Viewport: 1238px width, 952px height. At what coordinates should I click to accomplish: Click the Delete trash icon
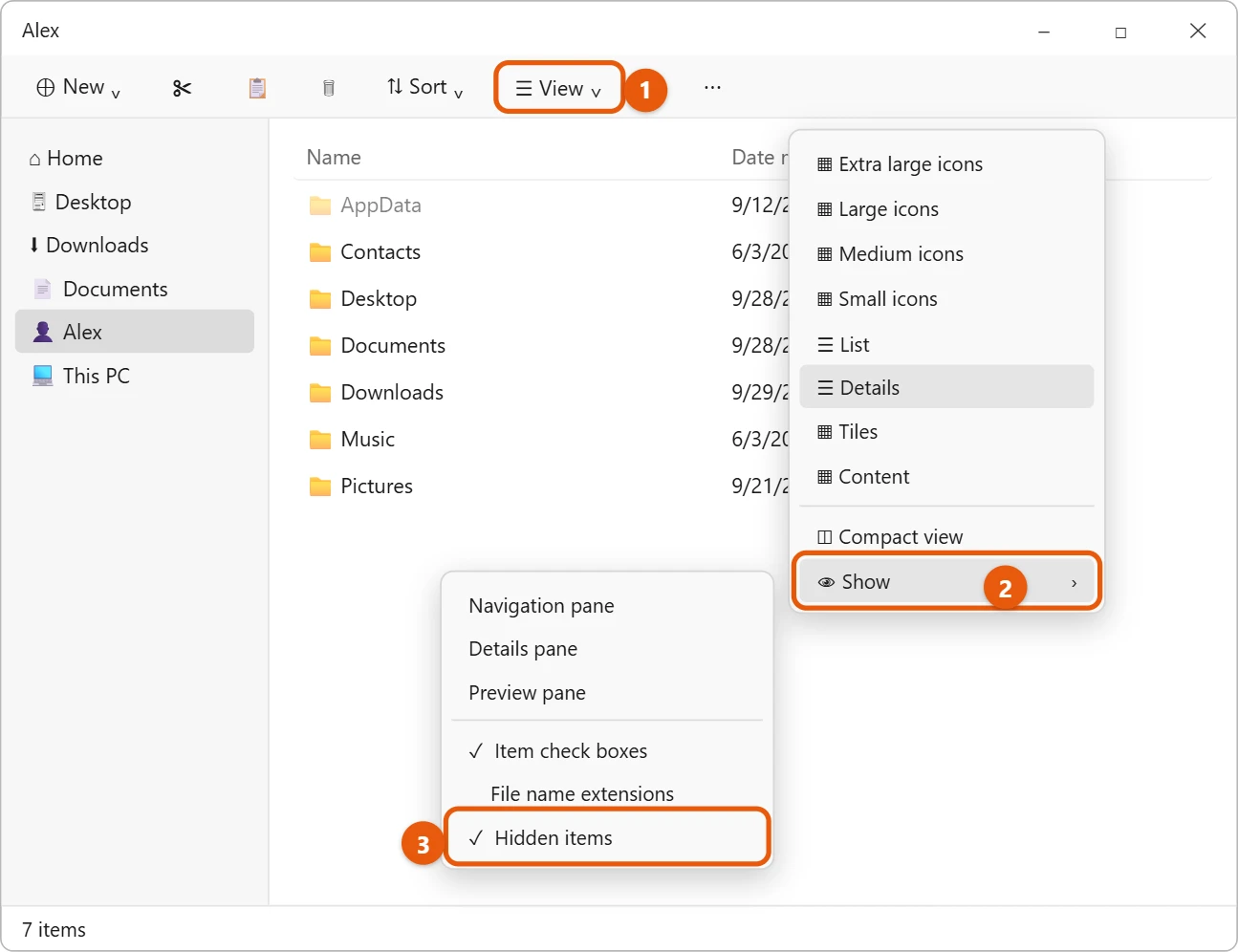click(329, 88)
